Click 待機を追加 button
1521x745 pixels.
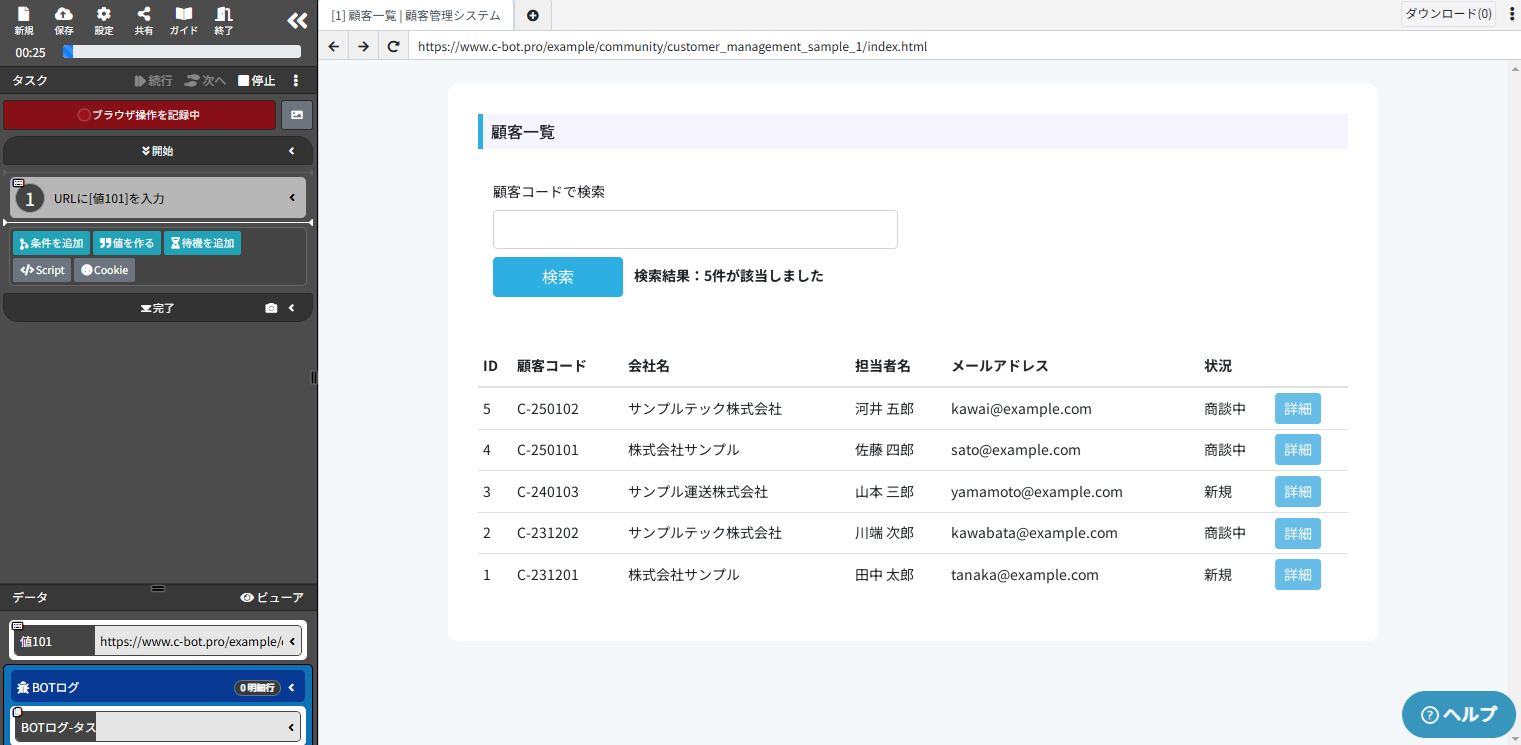coord(202,243)
